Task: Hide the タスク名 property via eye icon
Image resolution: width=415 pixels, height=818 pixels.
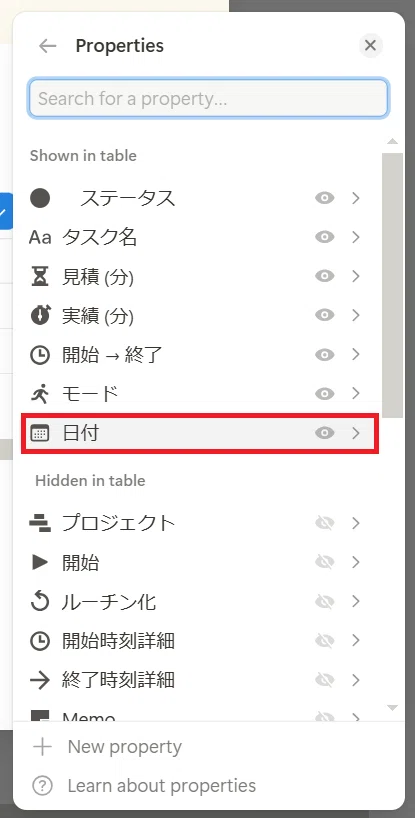Action: 324,237
